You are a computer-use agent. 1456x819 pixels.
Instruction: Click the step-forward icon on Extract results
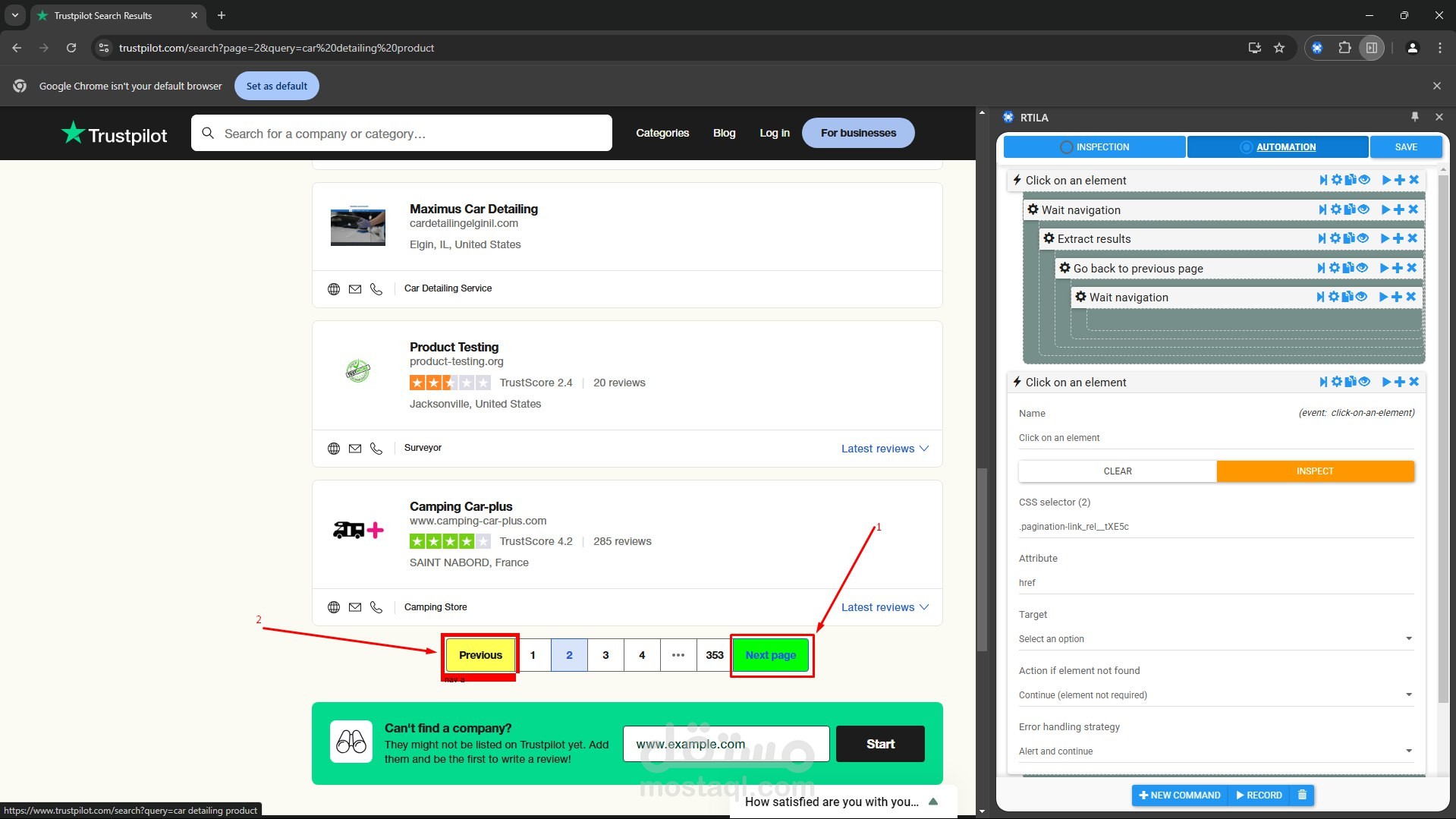[x=1322, y=238]
